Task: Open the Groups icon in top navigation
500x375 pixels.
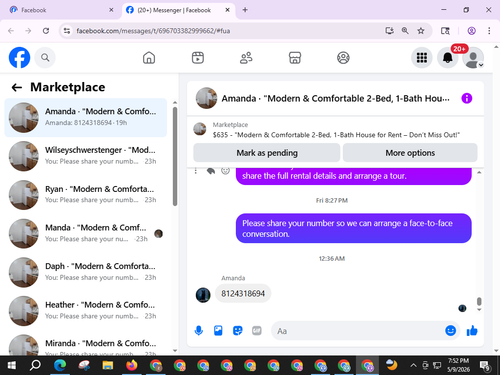Action: point(343,58)
